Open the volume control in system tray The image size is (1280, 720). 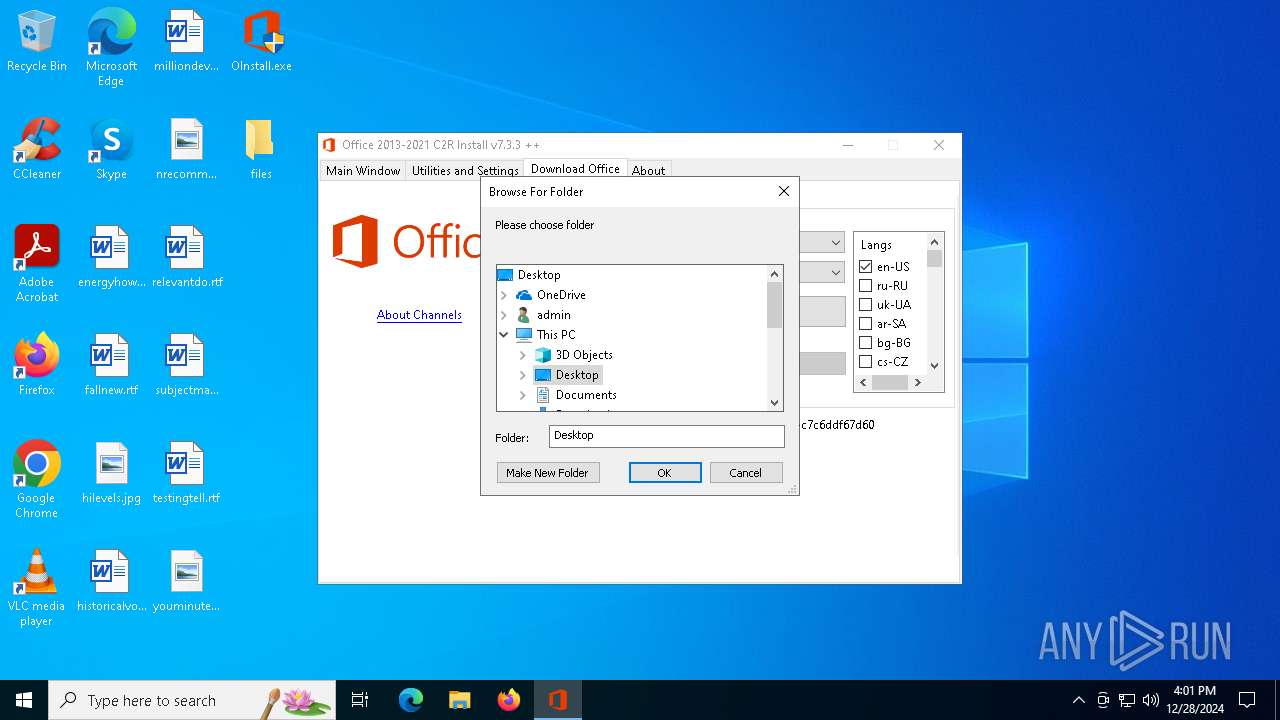pyautogui.click(x=1151, y=700)
